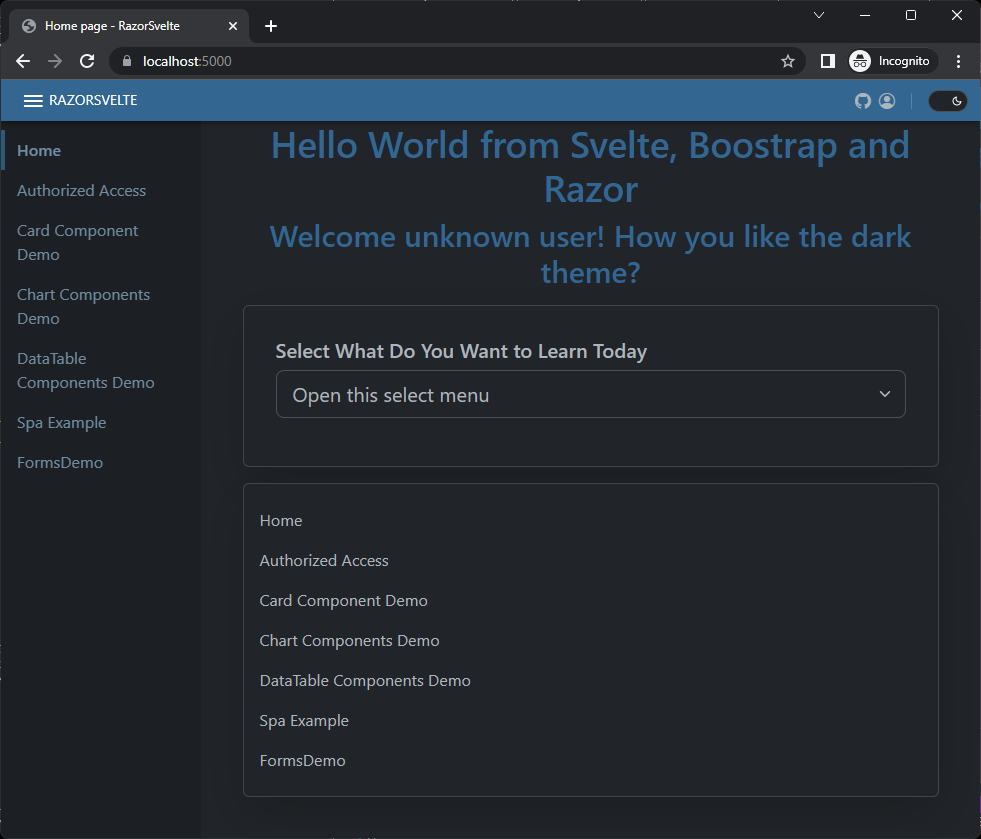Expand the 'Open this select menu' dropdown
The height and width of the screenshot is (839, 981).
590,395
